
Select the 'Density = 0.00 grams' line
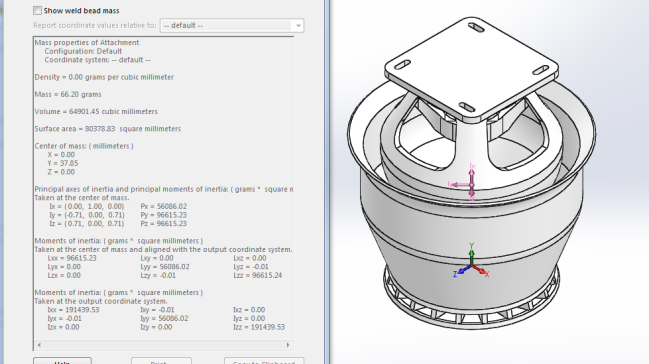point(104,77)
